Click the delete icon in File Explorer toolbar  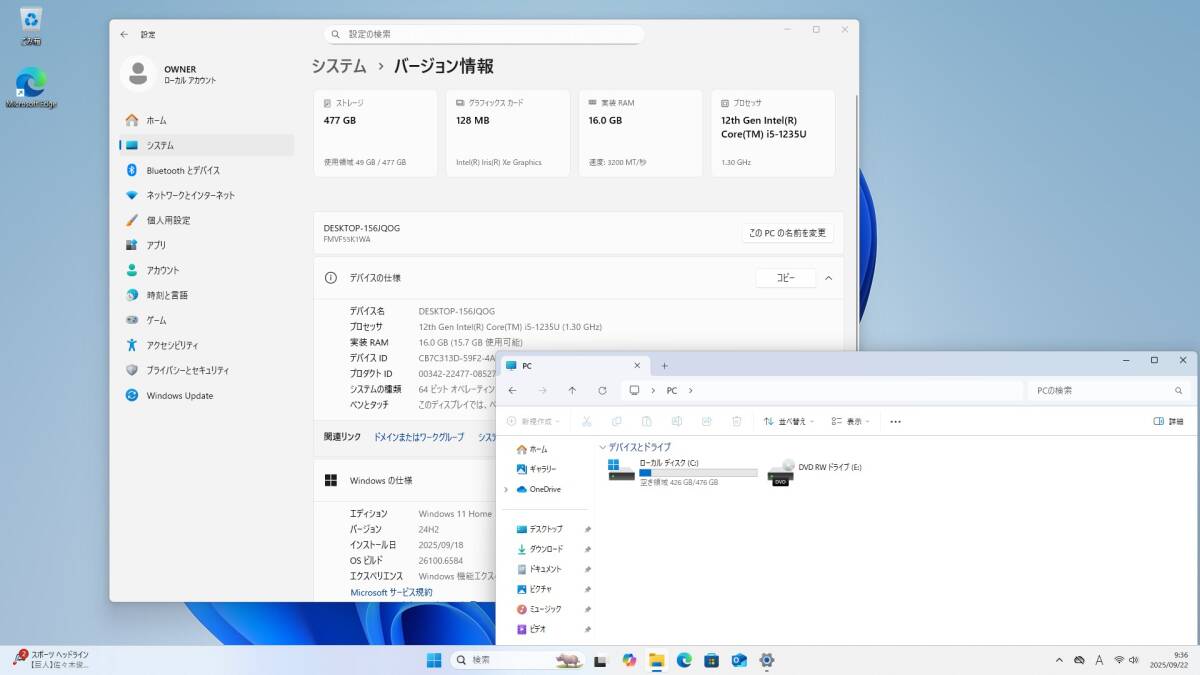(737, 421)
